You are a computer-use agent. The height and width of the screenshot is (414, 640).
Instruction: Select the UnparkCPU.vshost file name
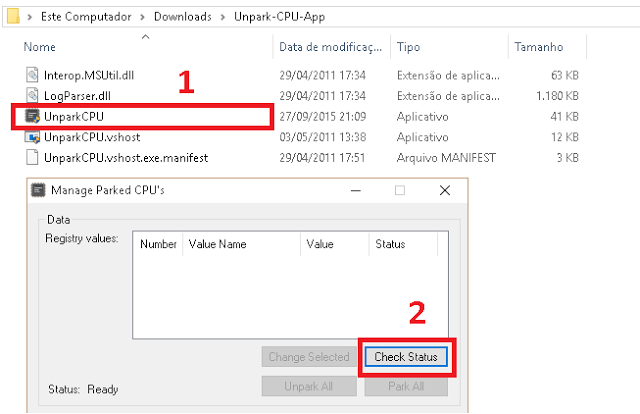92,137
